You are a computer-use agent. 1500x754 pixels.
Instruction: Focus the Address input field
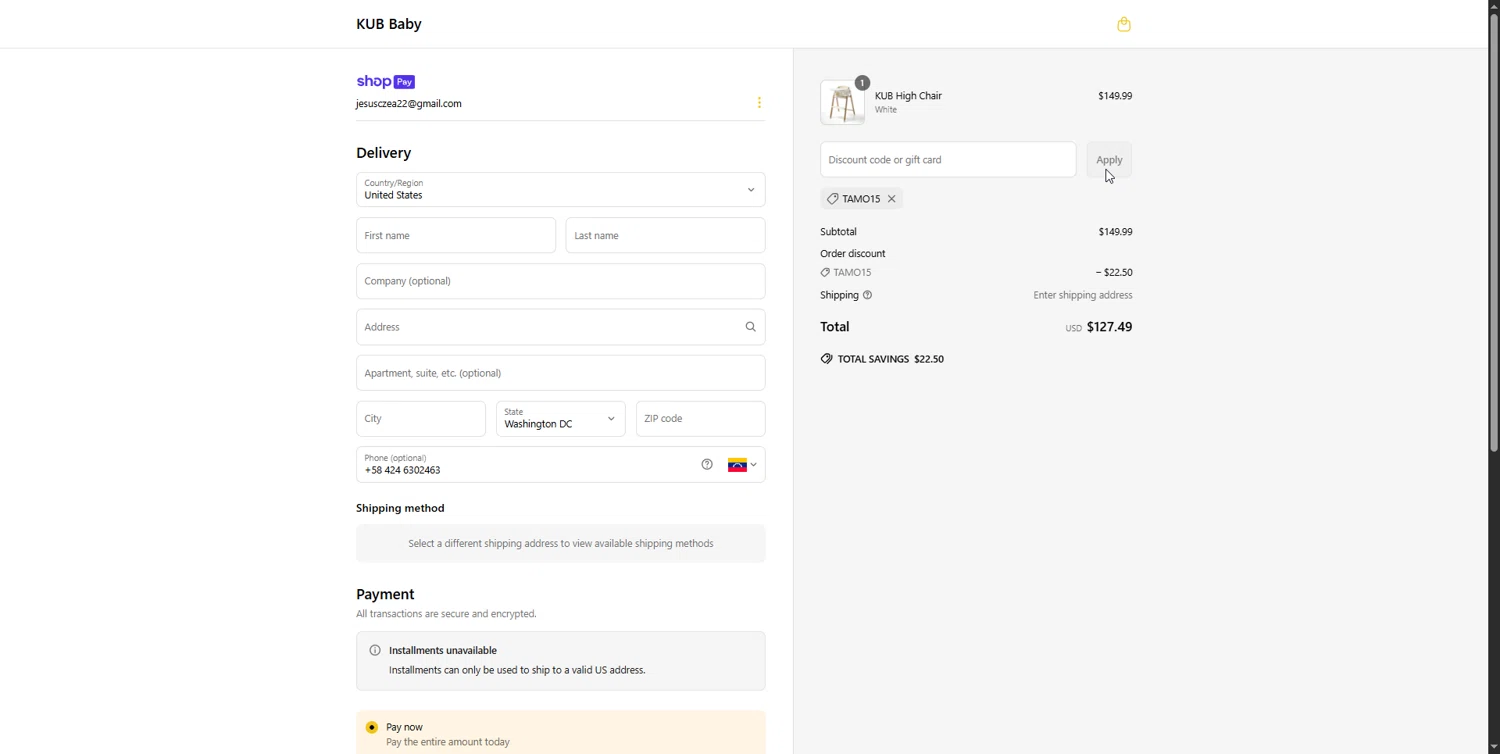point(561,327)
